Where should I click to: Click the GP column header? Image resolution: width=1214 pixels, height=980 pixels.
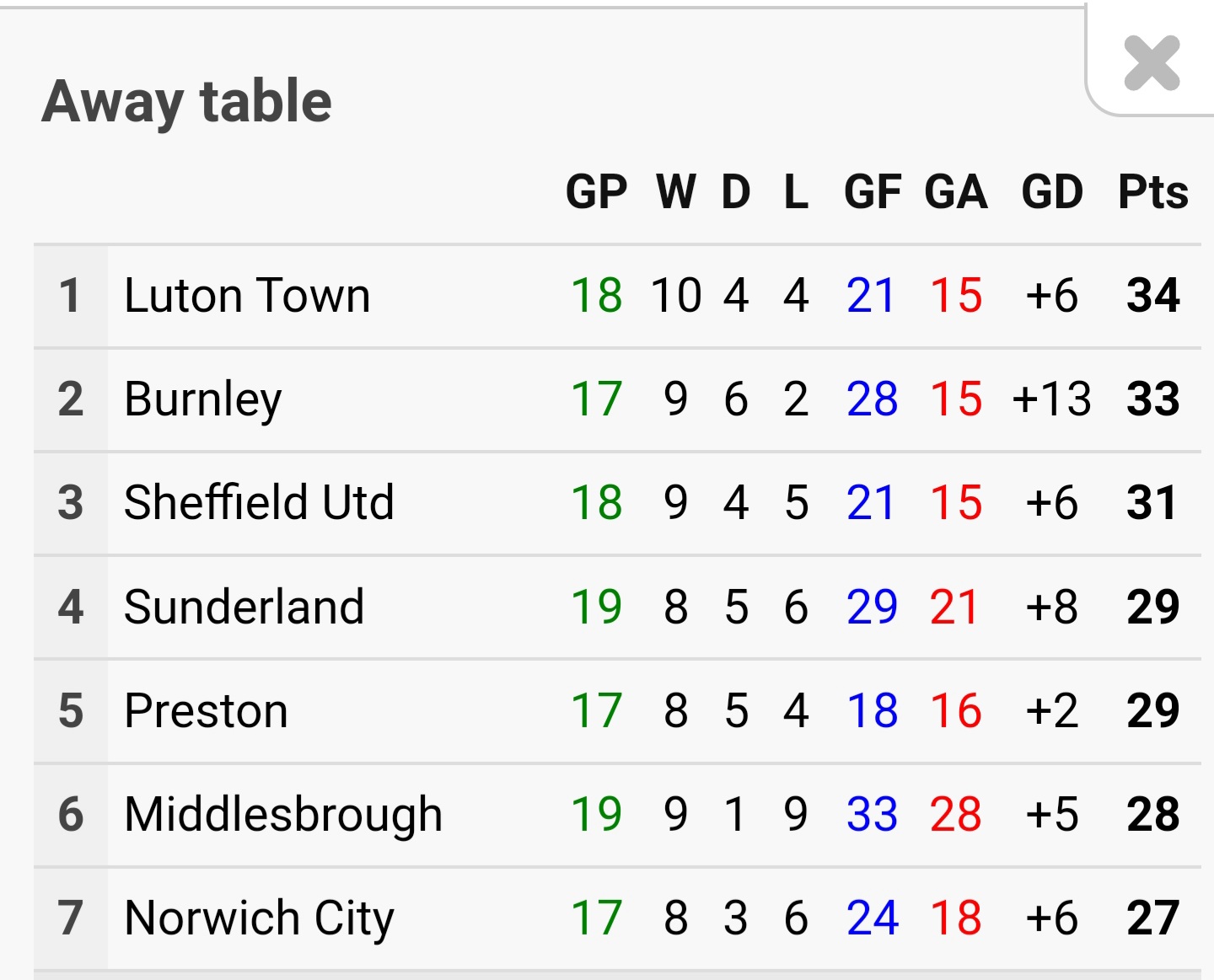(596, 192)
